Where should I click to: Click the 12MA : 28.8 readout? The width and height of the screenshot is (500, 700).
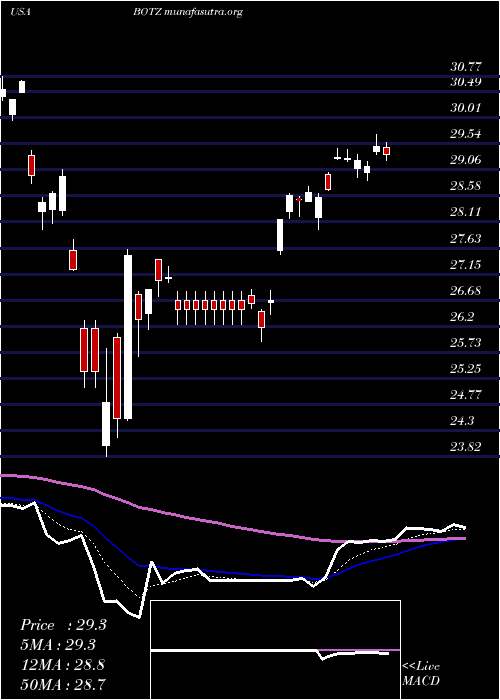point(62,665)
